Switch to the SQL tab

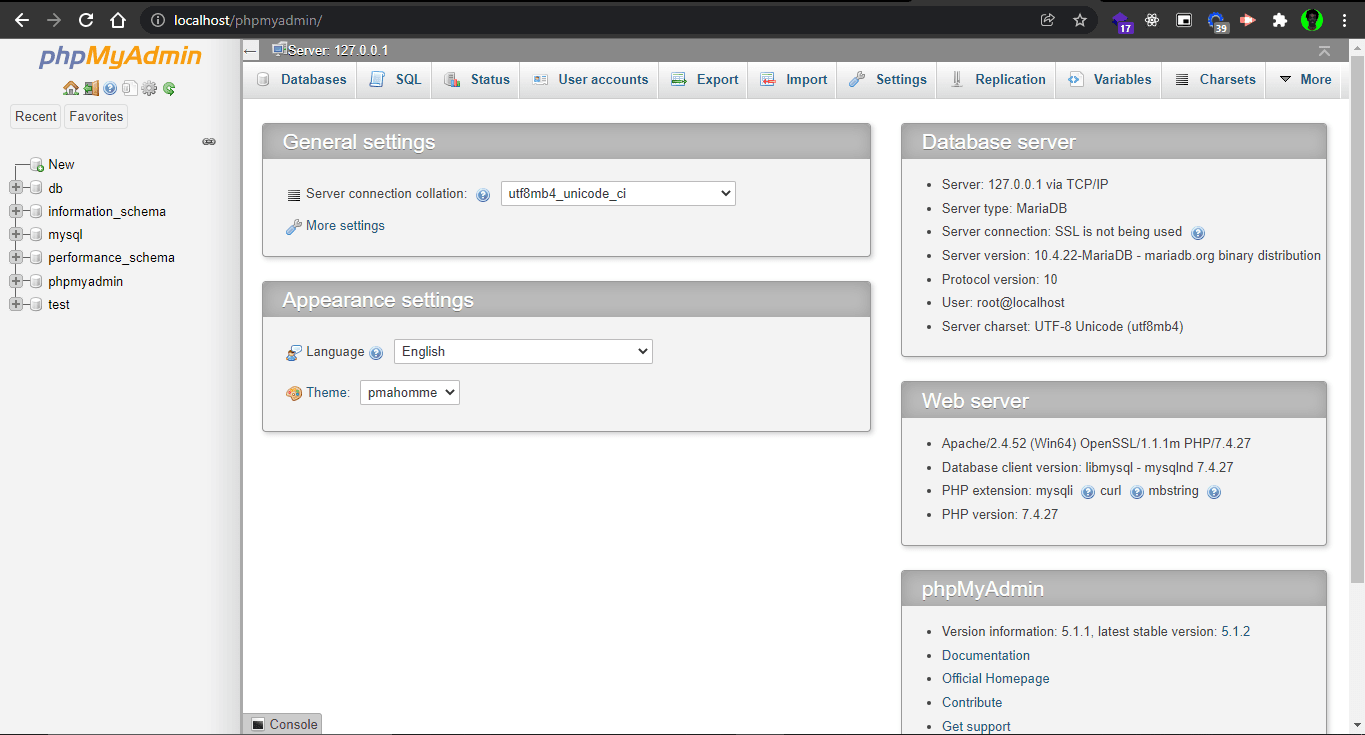click(396, 80)
